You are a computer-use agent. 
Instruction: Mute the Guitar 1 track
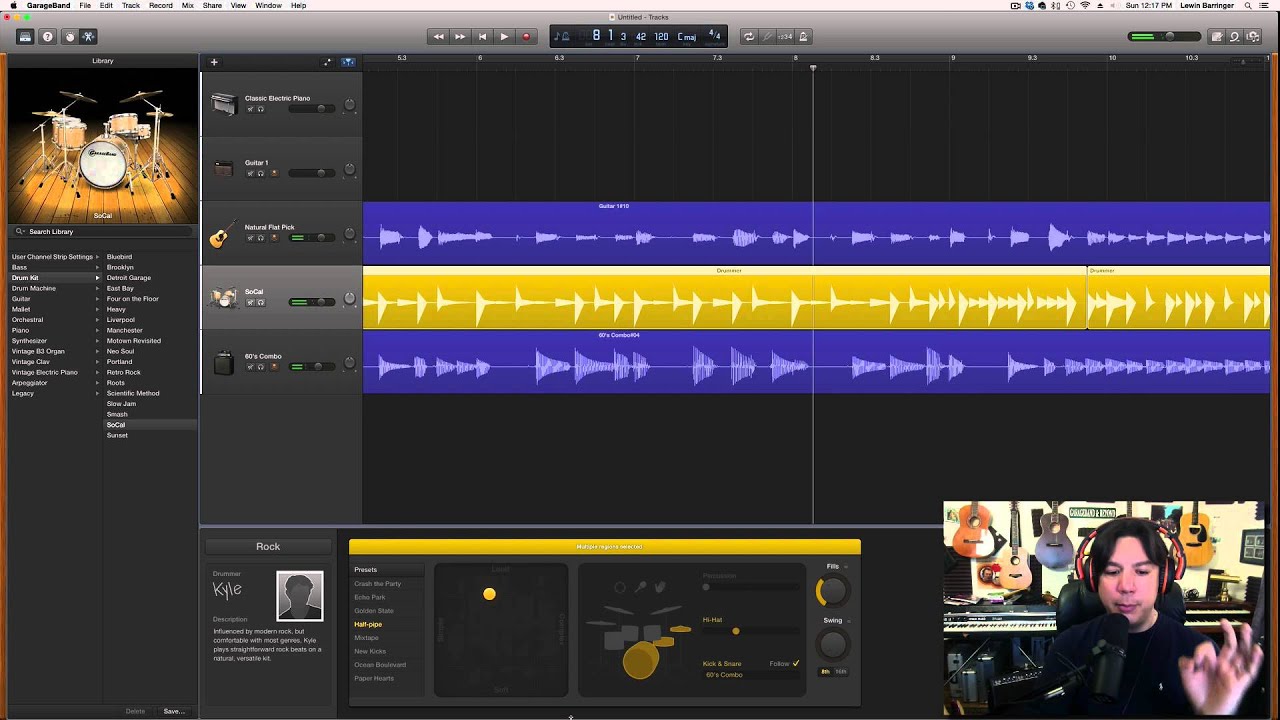[250, 173]
